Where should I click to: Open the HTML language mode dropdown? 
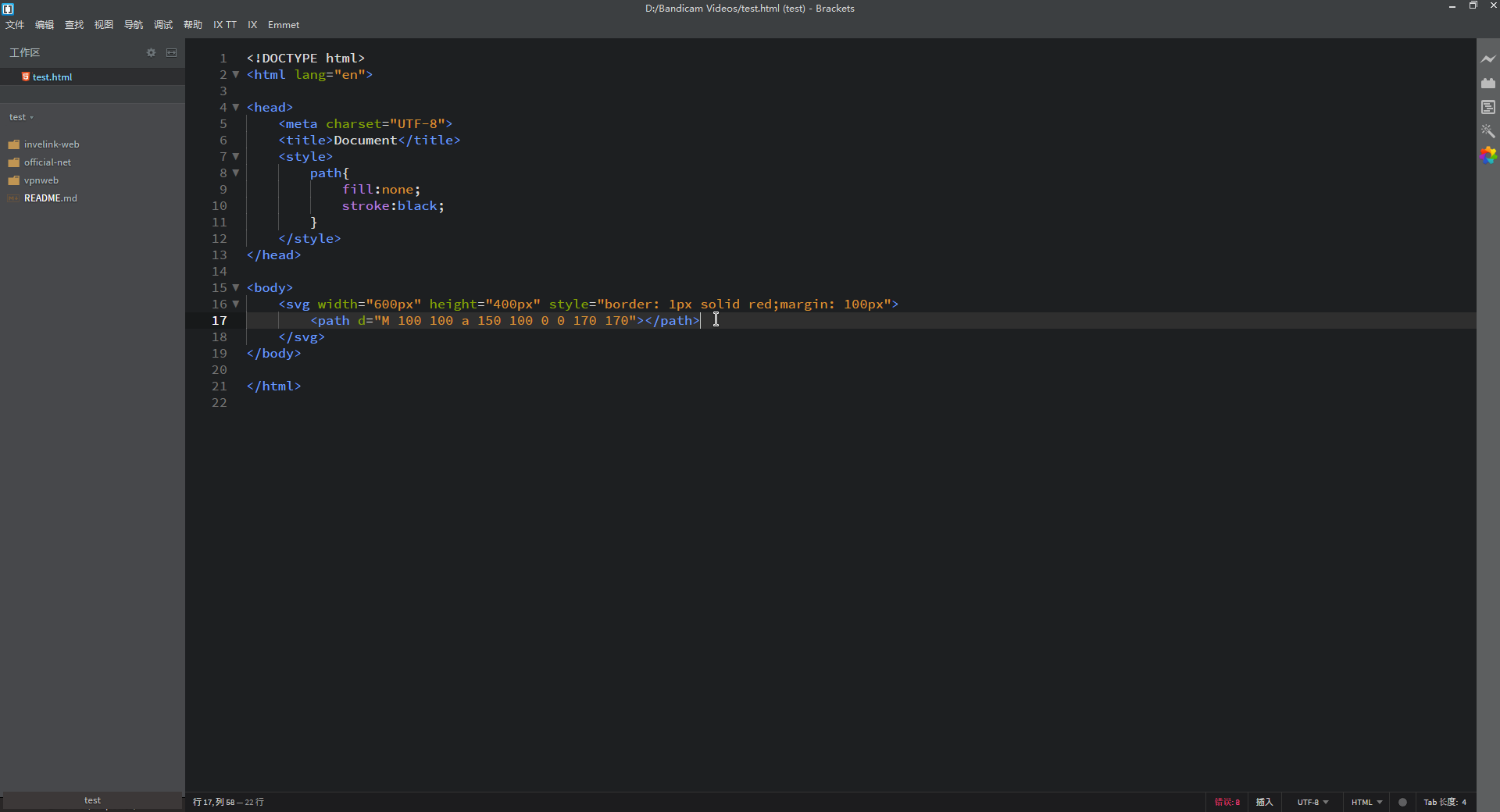(1366, 802)
